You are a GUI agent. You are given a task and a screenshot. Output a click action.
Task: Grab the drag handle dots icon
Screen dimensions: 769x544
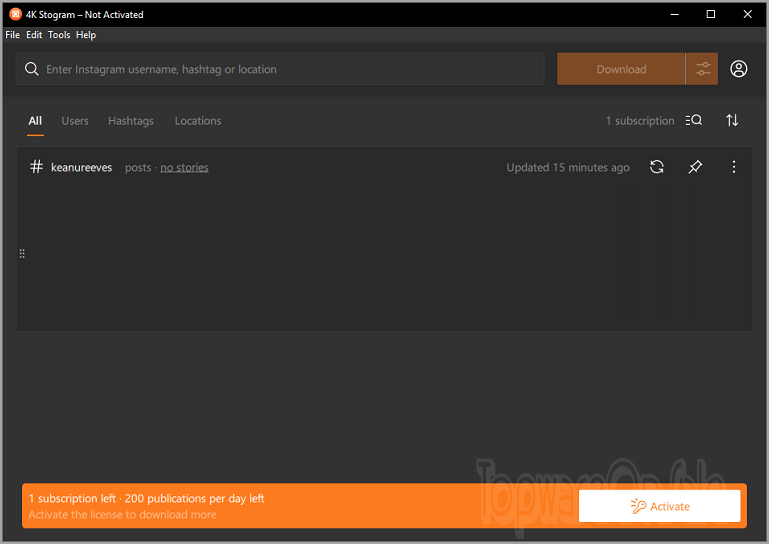tap(22, 253)
